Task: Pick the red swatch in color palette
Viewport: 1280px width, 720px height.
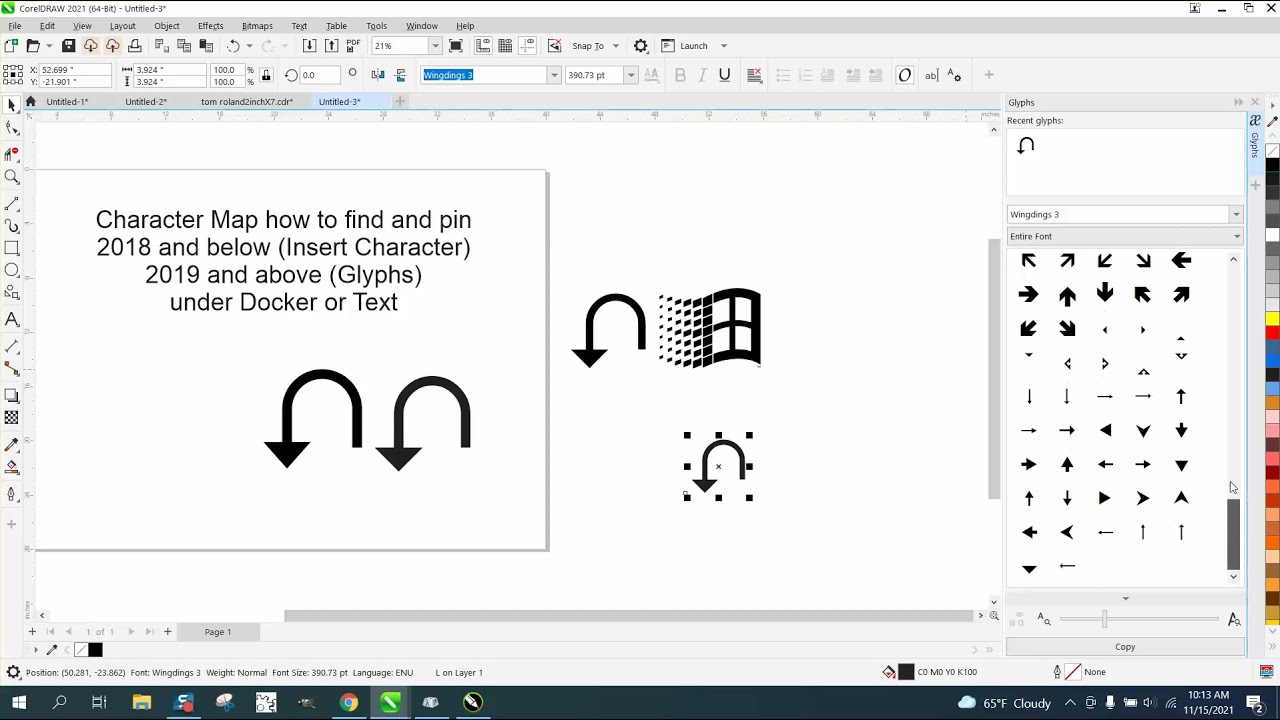Action: click(x=1272, y=333)
